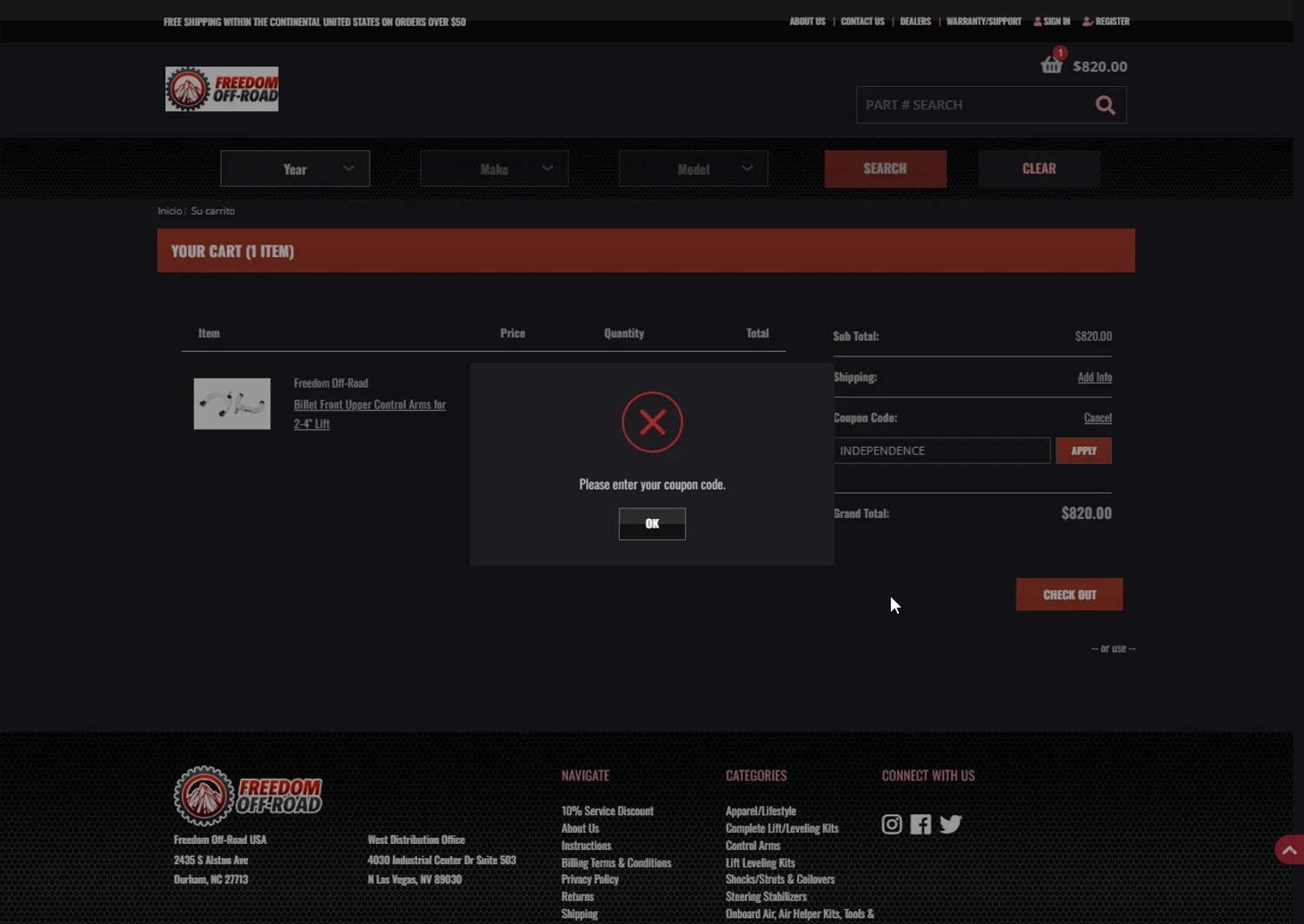The width and height of the screenshot is (1304, 924).
Task: Open the Model dropdown
Action: click(x=693, y=169)
